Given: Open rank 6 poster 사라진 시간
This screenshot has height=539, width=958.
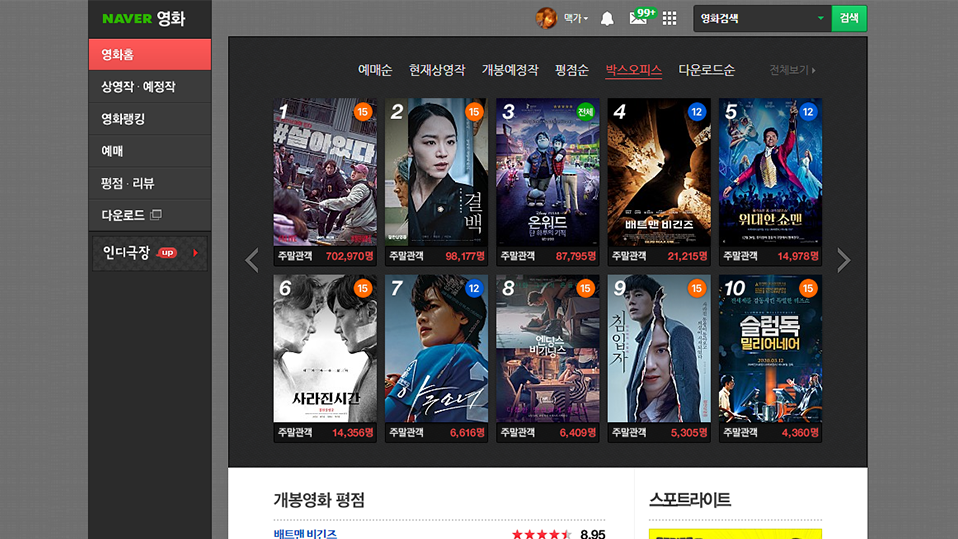Looking at the screenshot, I should pos(325,348).
